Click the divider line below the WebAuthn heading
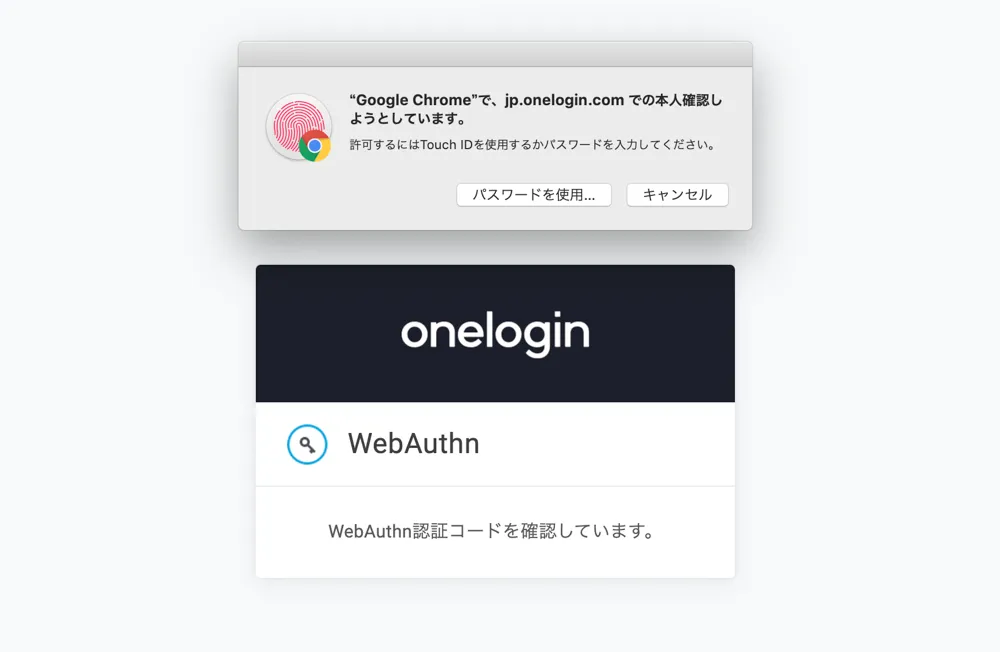Image resolution: width=1000 pixels, height=652 pixels. click(496, 486)
